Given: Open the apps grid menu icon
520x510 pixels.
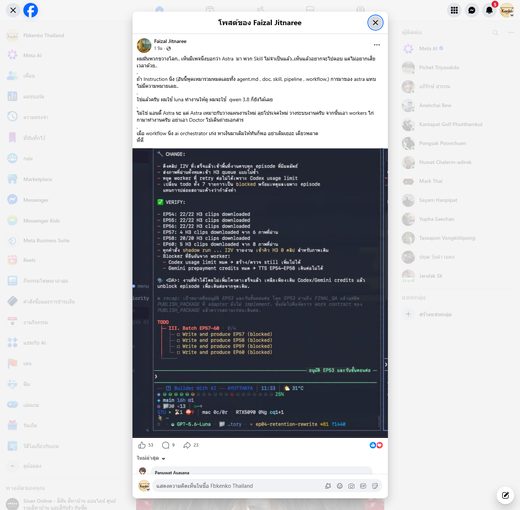Looking at the screenshot, I should point(454,10).
